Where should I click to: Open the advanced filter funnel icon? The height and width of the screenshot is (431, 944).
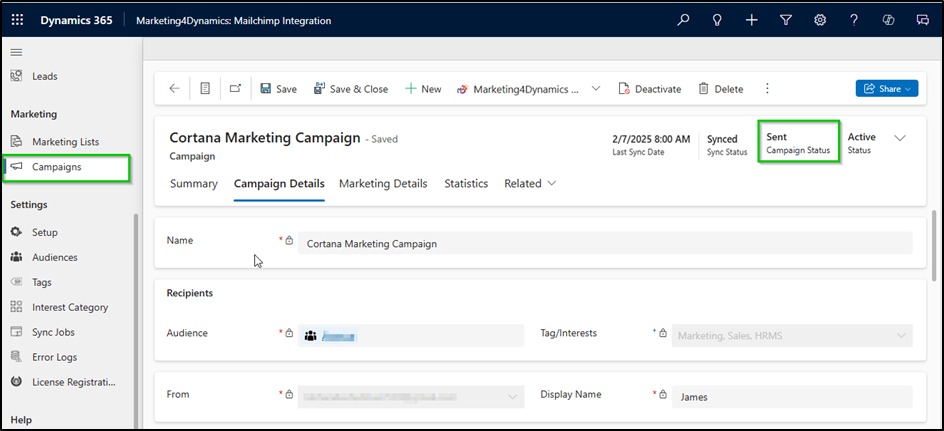coord(786,20)
